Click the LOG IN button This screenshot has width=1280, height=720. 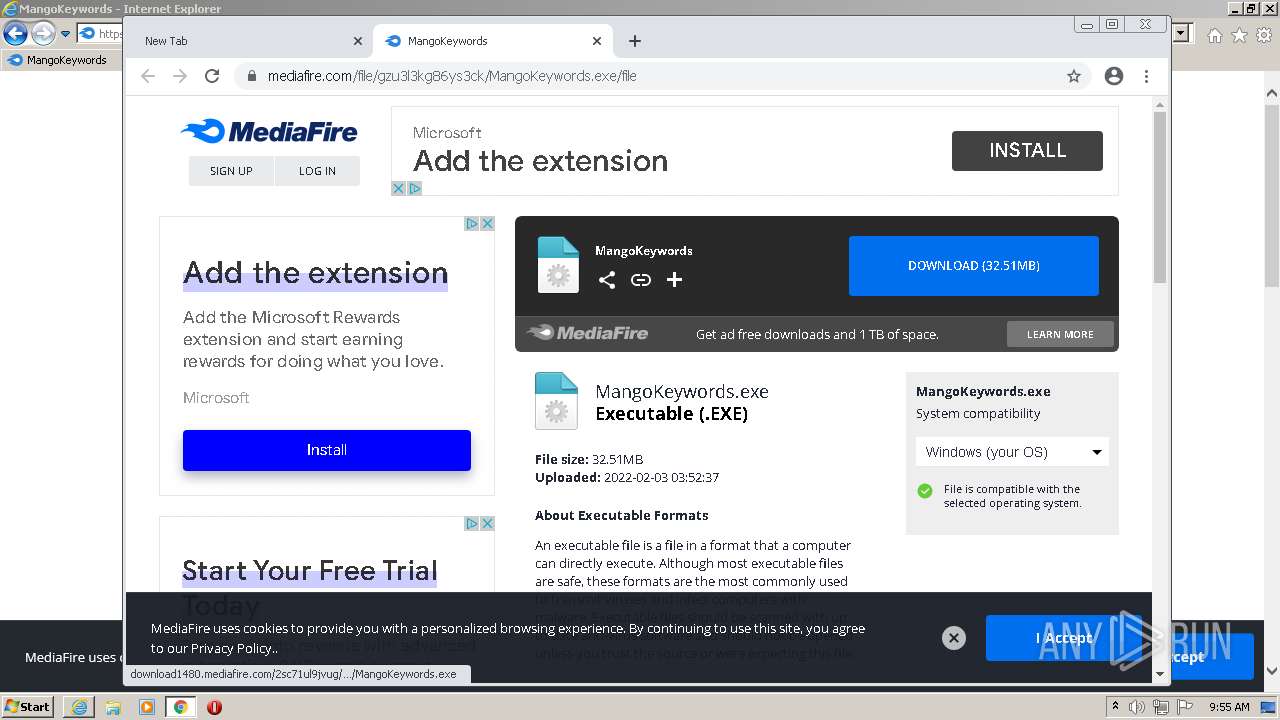tap(317, 171)
